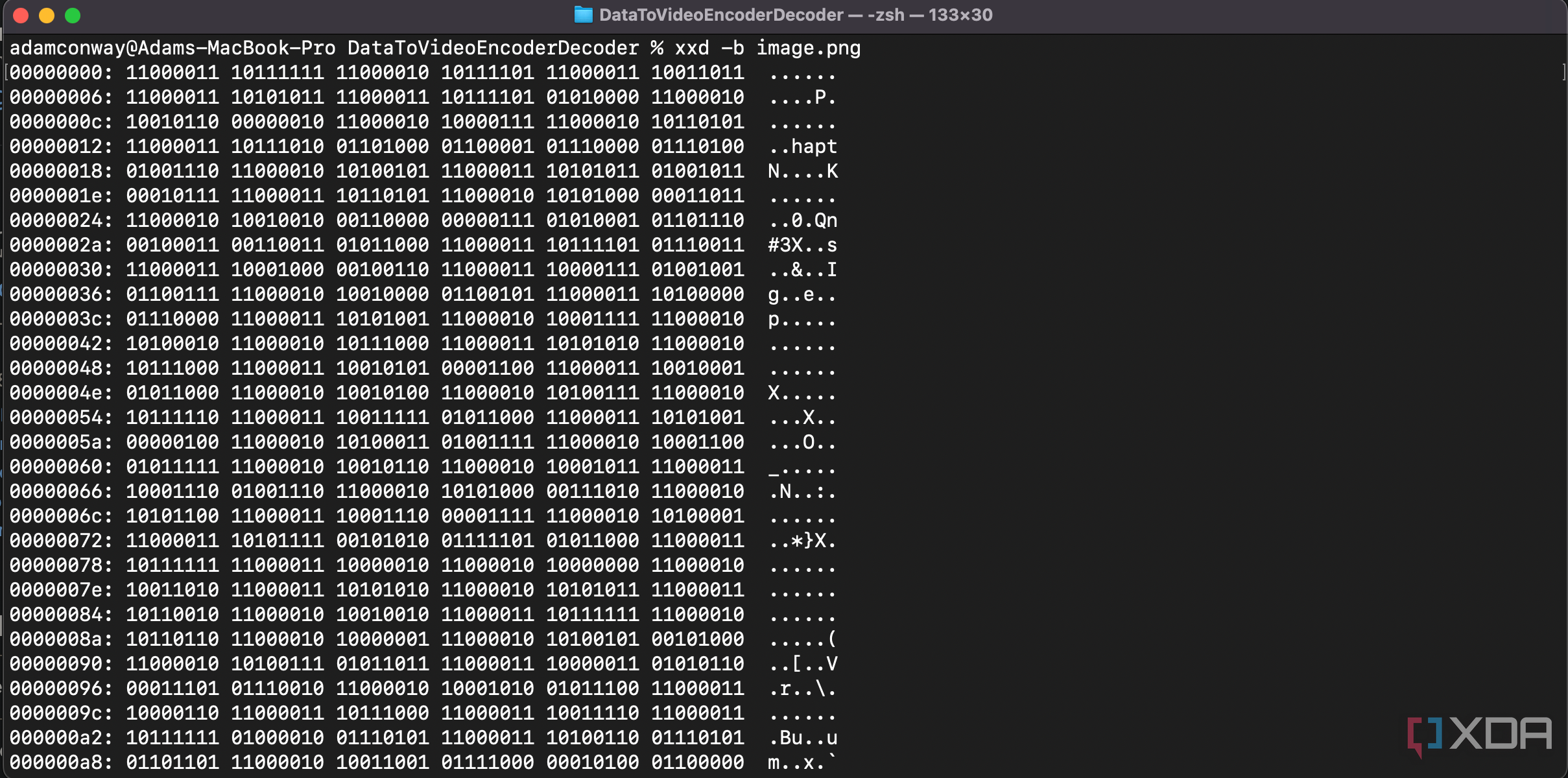Click offset 00000060: row label
This screenshot has width=1568, height=778.
[x=62, y=467]
